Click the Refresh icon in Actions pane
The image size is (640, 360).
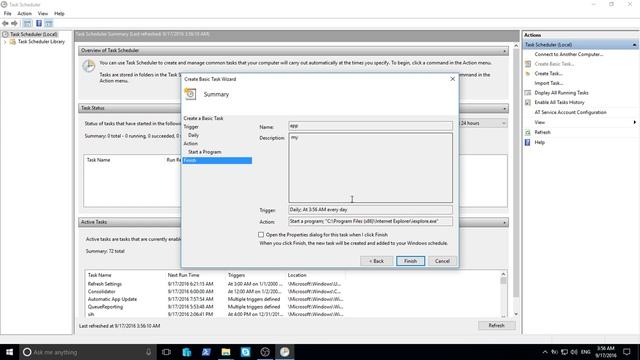(x=528, y=133)
